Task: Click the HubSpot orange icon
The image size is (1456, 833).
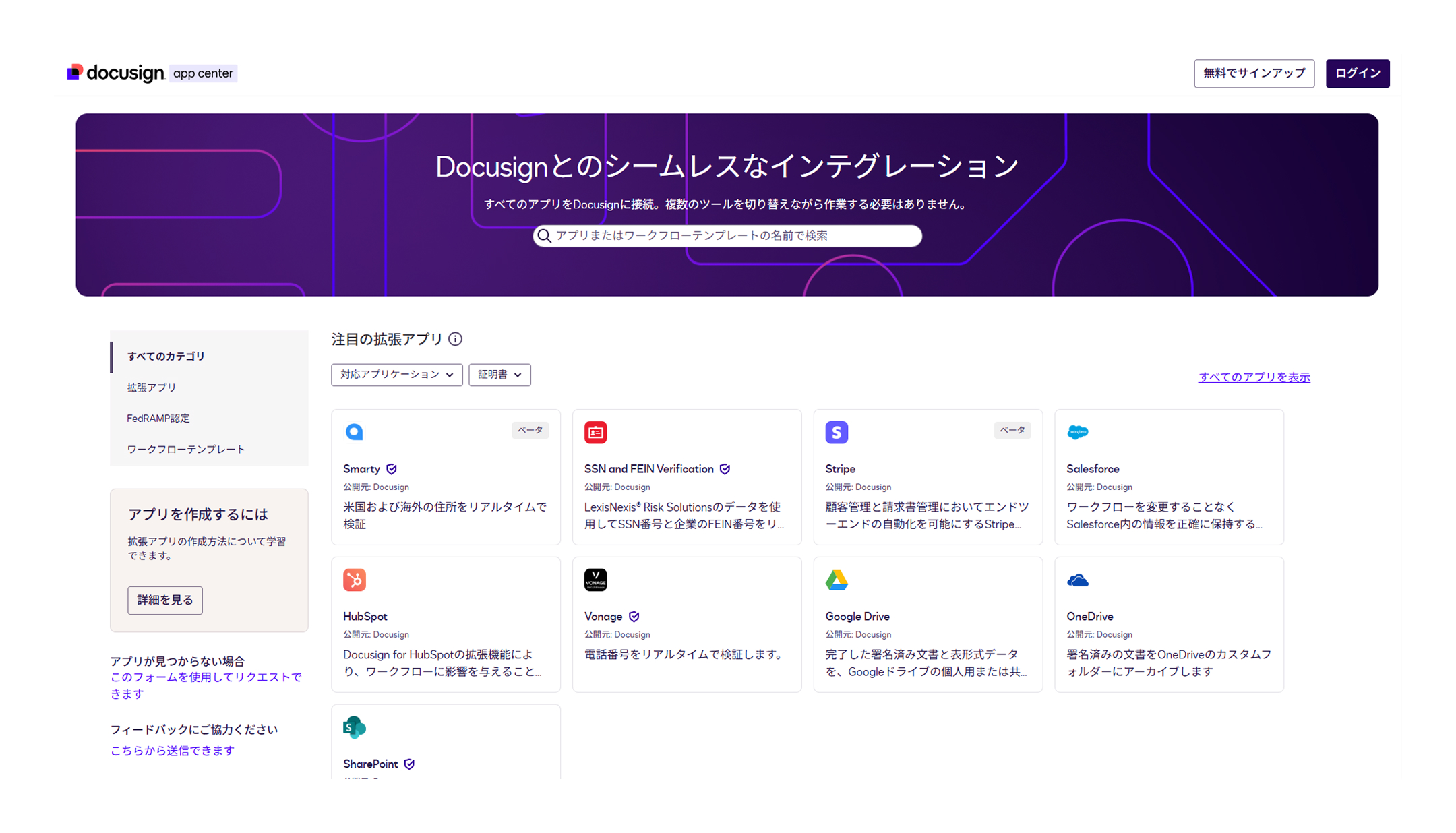Action: (x=354, y=580)
